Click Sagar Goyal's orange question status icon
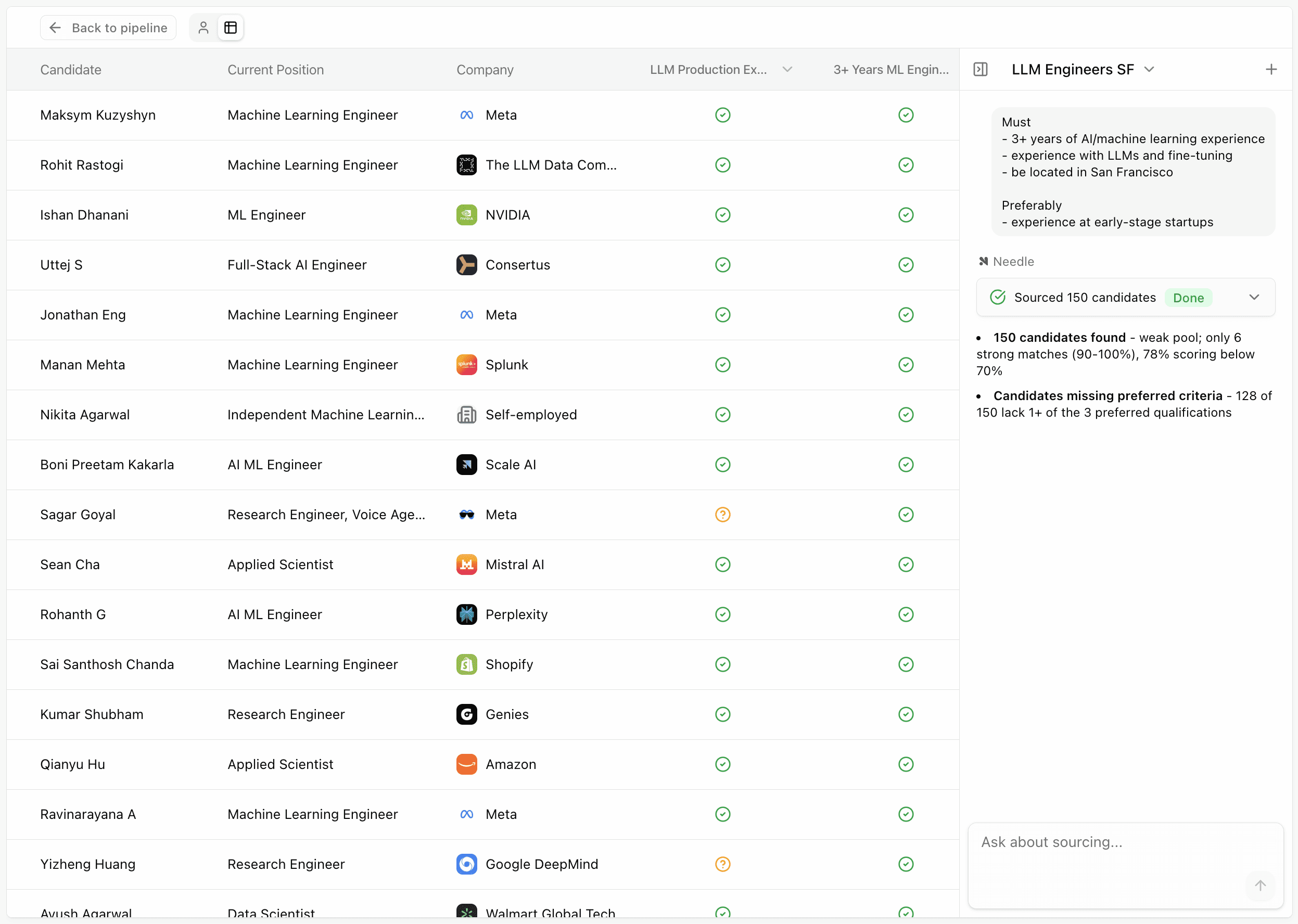Image resolution: width=1298 pixels, height=924 pixels. (722, 515)
